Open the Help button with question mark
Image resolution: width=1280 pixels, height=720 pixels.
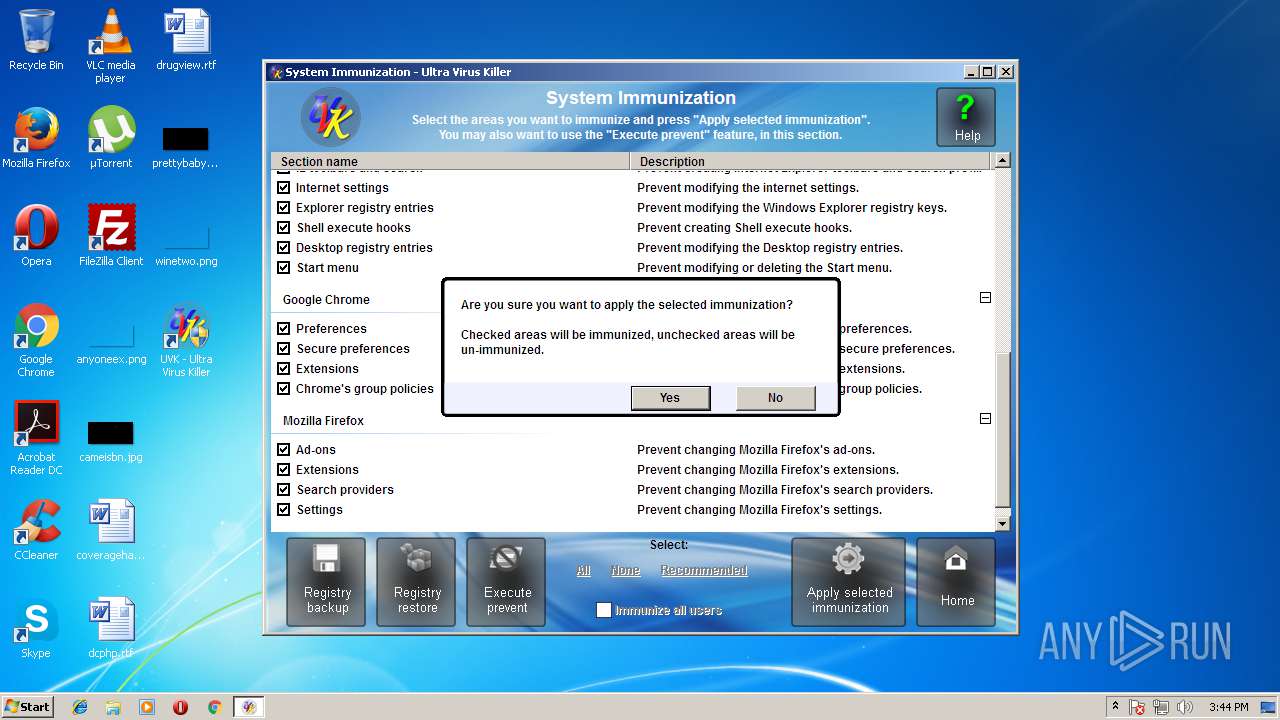coord(966,117)
